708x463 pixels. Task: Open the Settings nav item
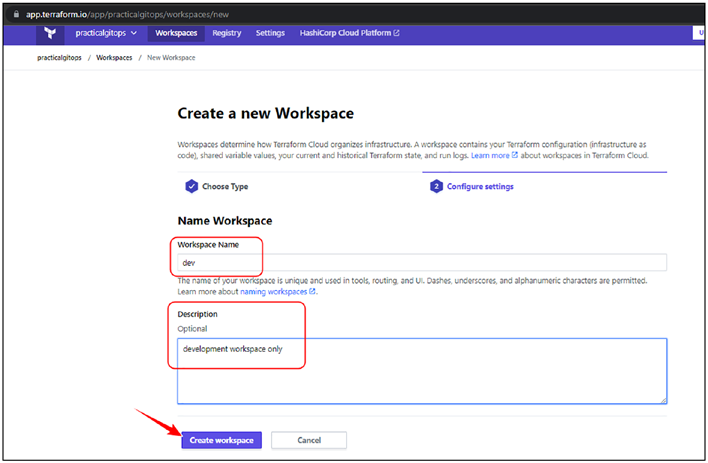270,33
